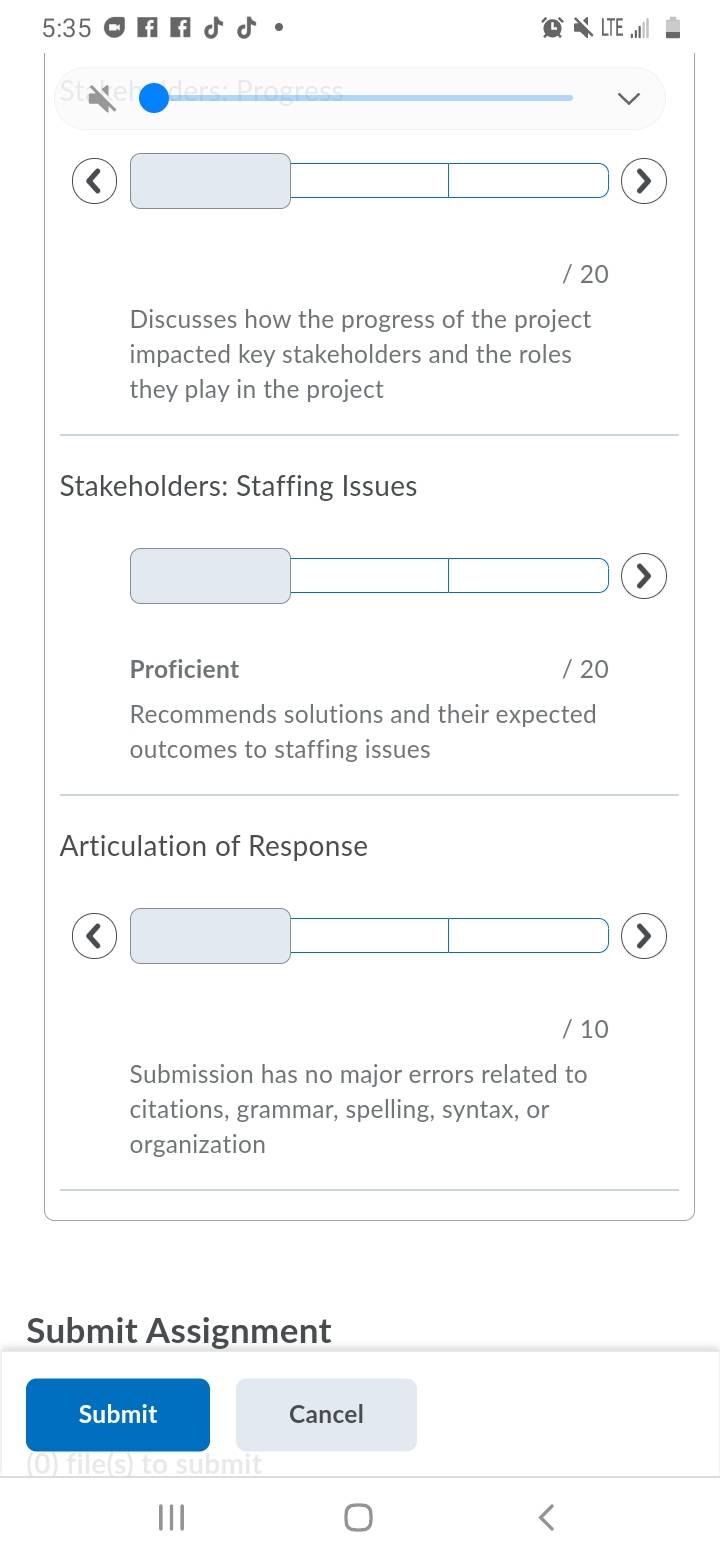720x1560 pixels.
Task: Advance Staffing Issues rubric to next level
Action: tap(644, 576)
